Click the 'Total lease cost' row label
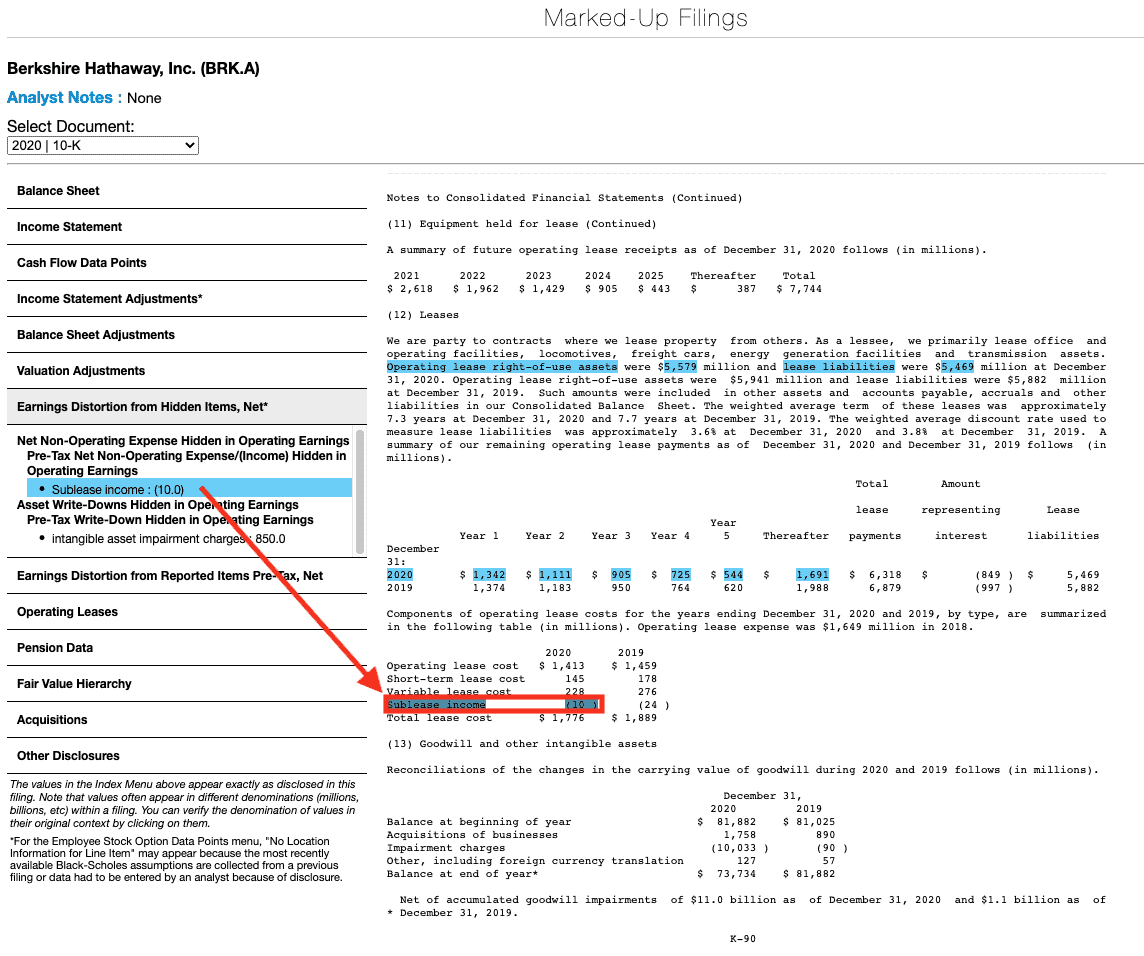Image resolution: width=1144 pixels, height=956 pixels. [439, 718]
